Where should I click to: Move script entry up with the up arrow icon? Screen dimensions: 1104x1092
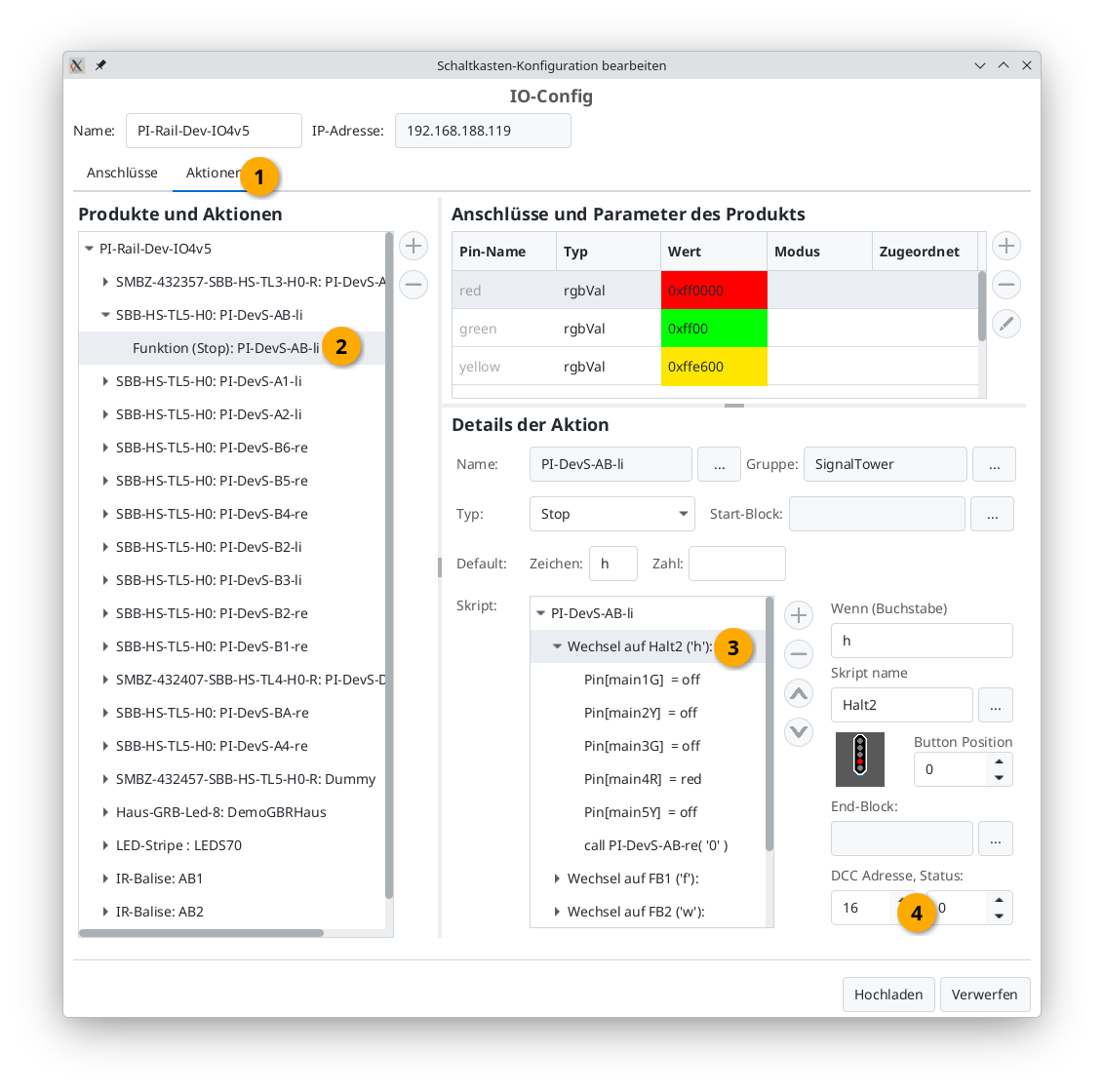pyautogui.click(x=799, y=693)
